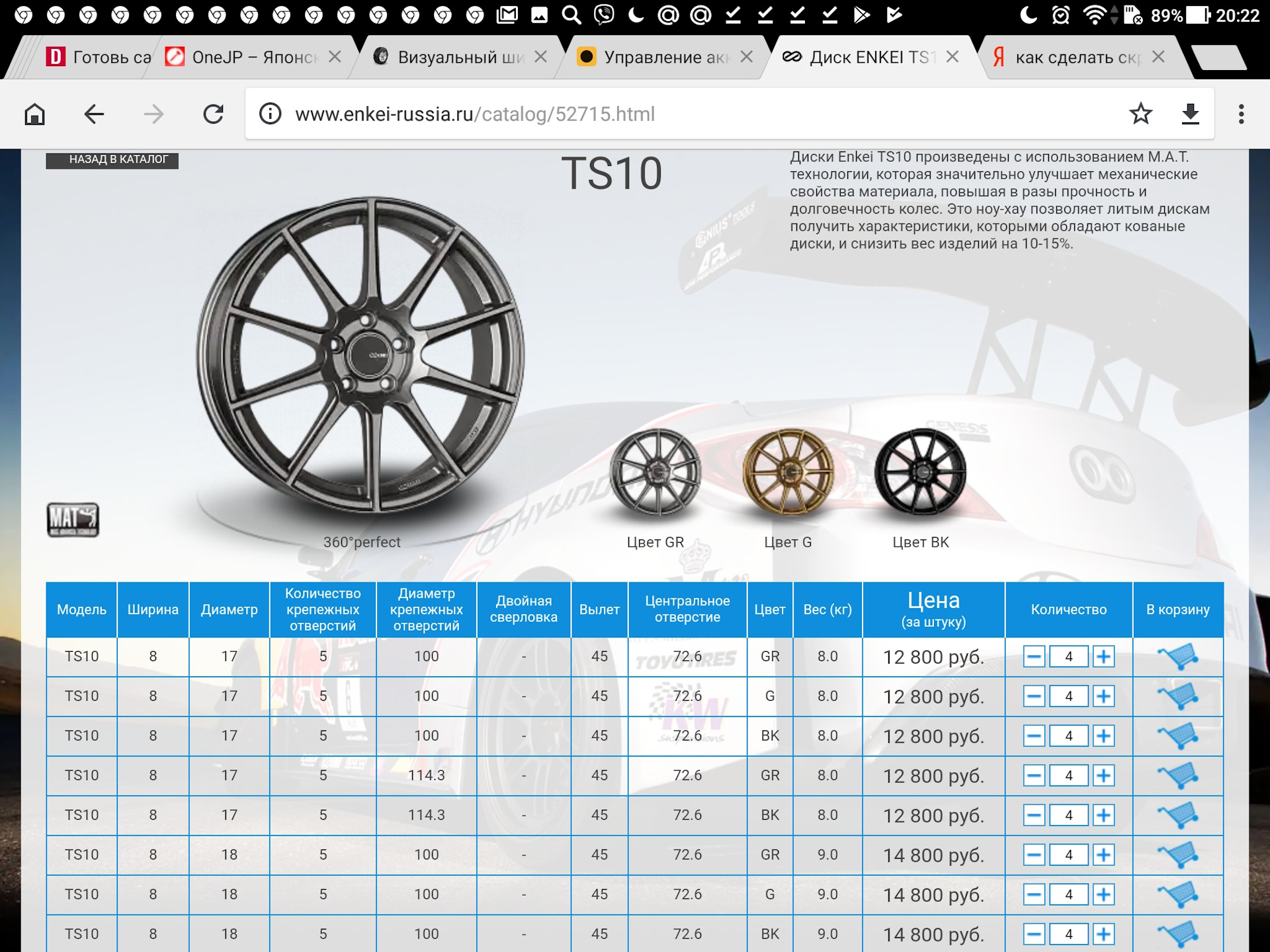Increase quantity for first GR 17 row

coord(1103,656)
